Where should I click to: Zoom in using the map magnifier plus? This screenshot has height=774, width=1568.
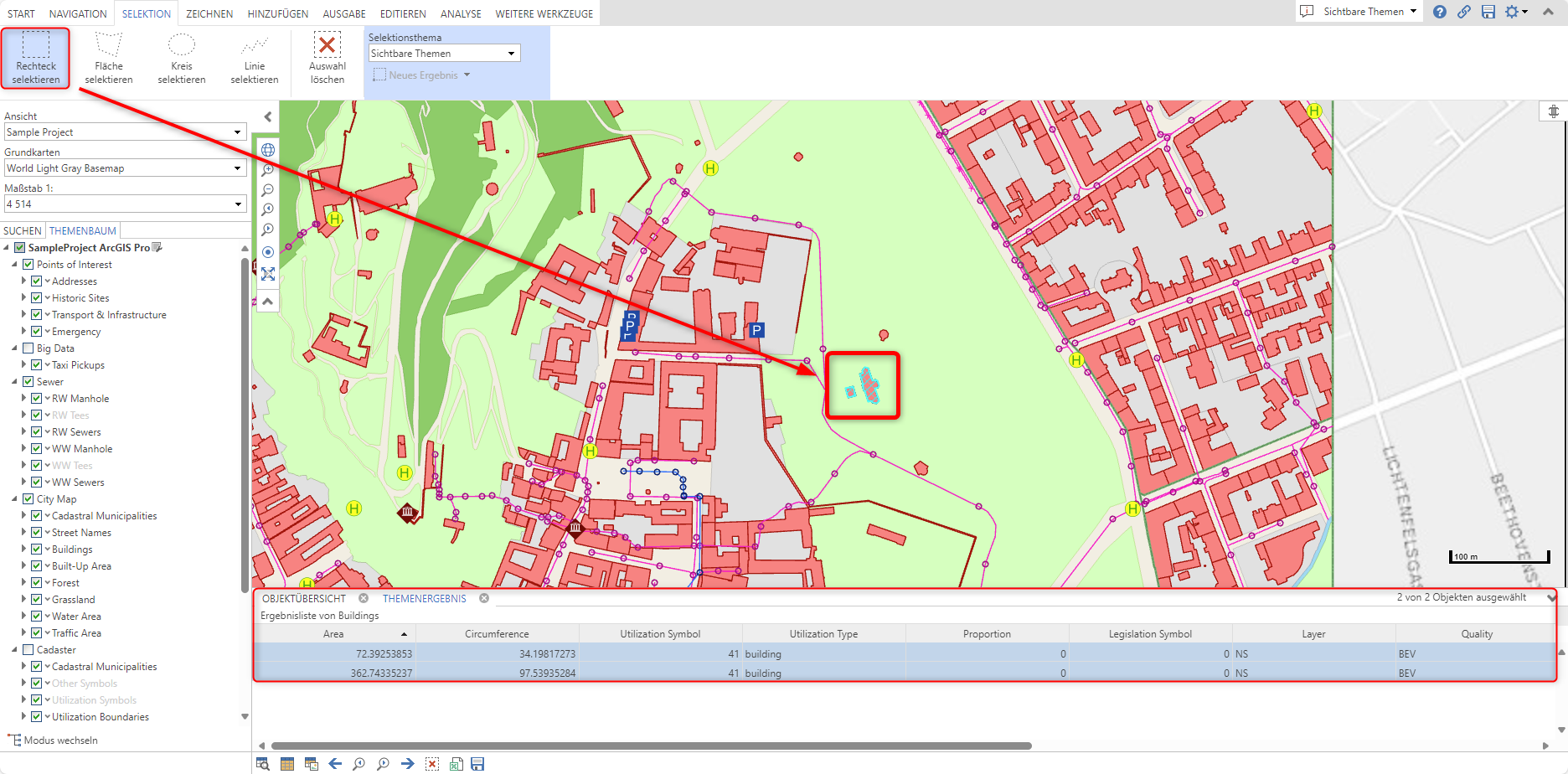click(268, 170)
